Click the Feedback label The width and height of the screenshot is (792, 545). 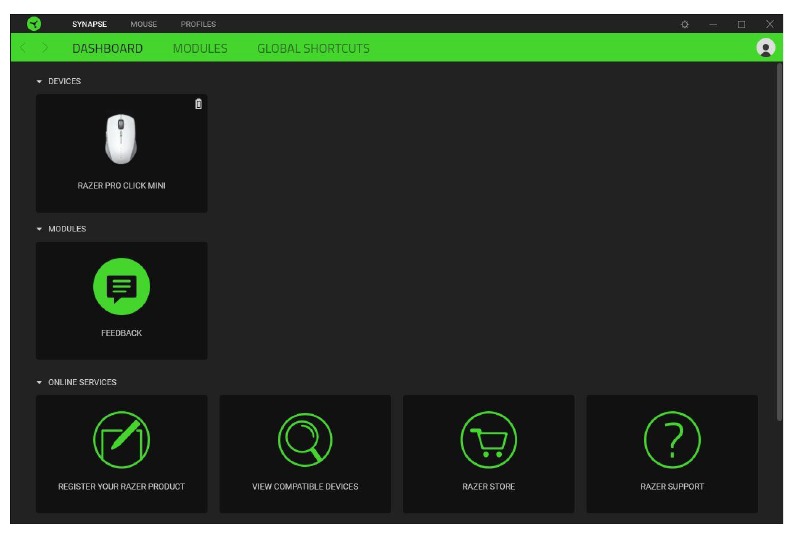point(121,333)
